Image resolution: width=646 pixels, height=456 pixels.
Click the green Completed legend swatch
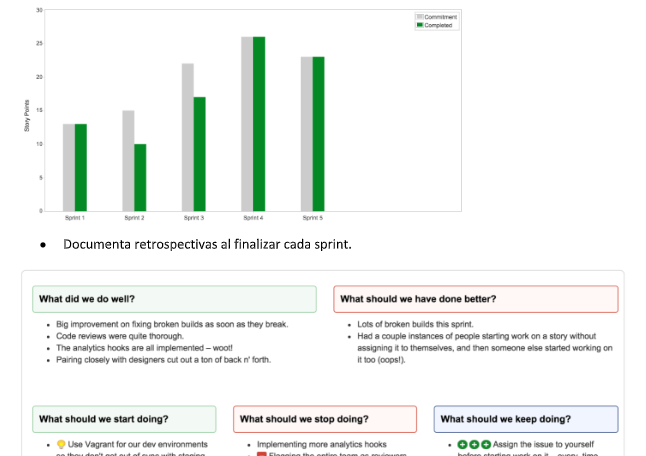click(420, 25)
